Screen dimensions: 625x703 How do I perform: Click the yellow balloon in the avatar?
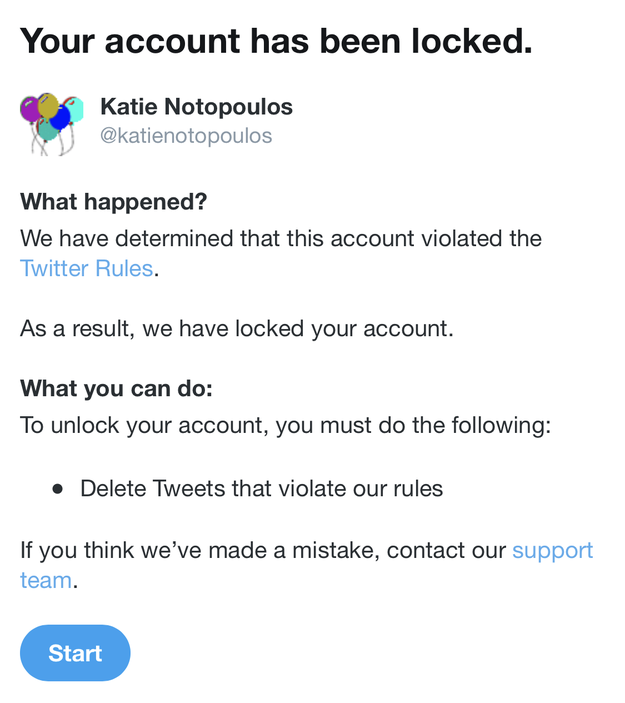click(48, 105)
